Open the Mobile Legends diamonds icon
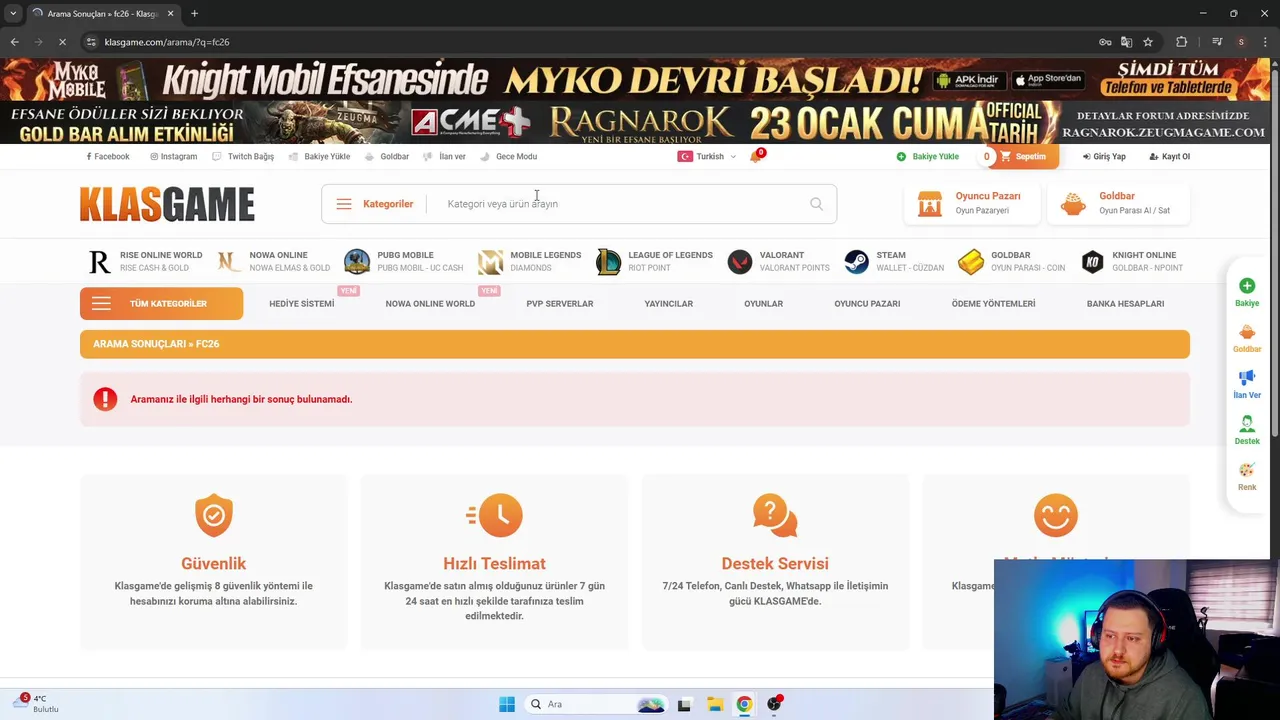The height and width of the screenshot is (720, 1280). [x=490, y=262]
